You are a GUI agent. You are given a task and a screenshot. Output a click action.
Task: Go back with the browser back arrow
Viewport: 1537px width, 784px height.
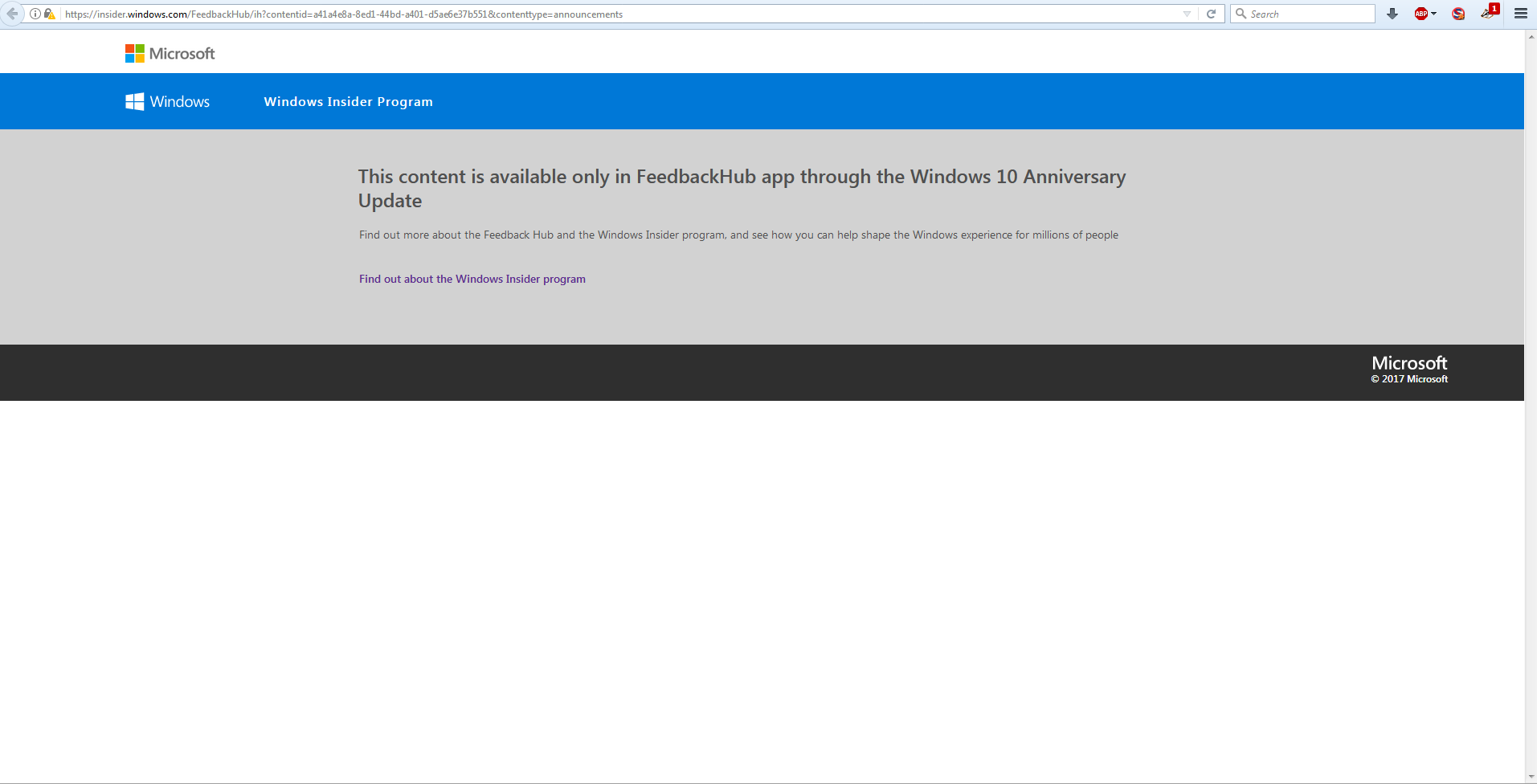tap(12, 14)
